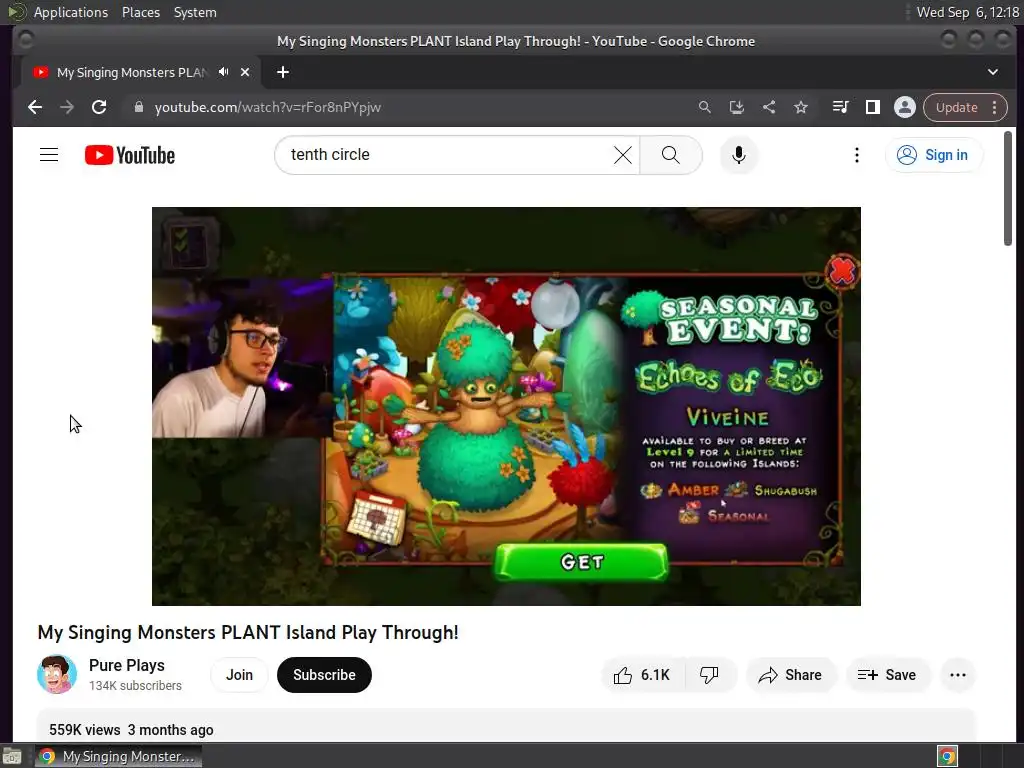Click the Chrome Update button
The image size is (1024, 768).
click(957, 107)
